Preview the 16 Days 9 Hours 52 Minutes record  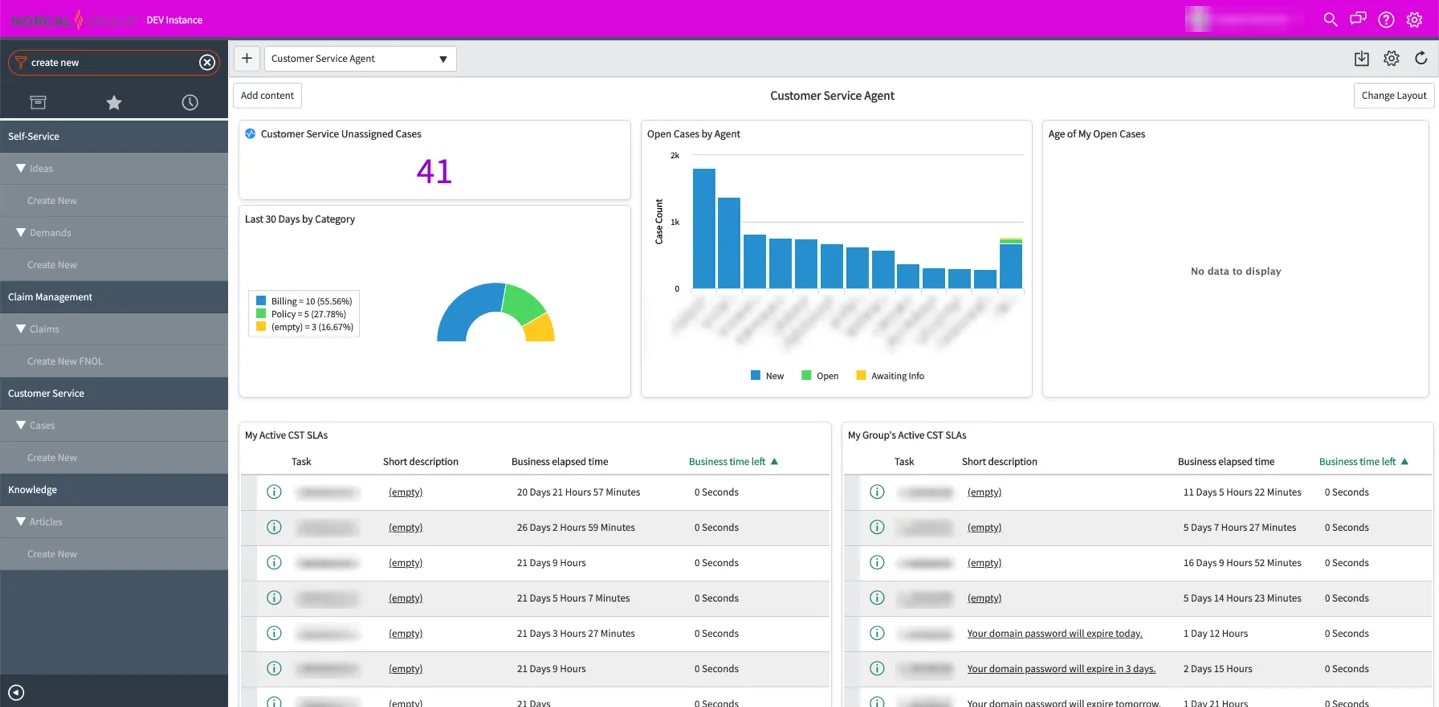[x=877, y=562]
